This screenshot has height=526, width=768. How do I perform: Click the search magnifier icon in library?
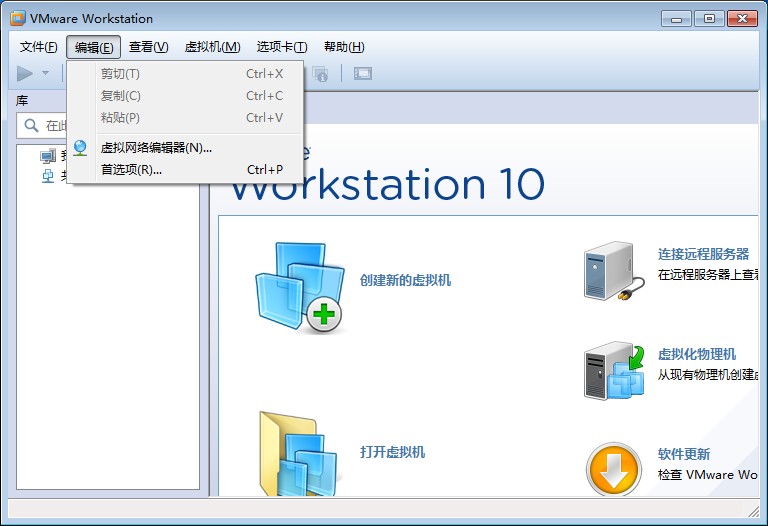click(31, 125)
